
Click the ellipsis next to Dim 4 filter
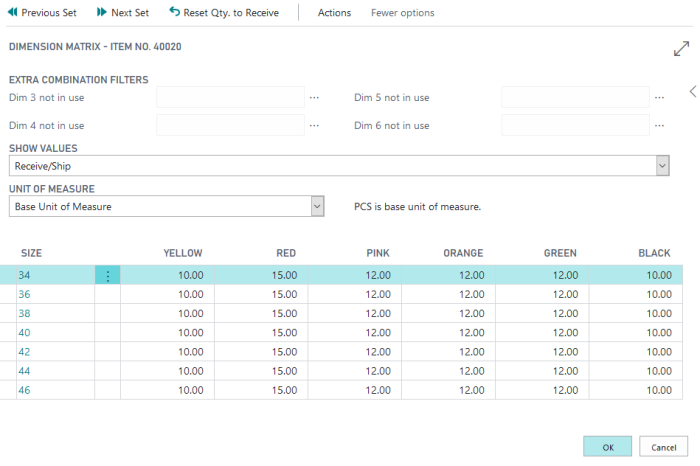[x=315, y=126]
